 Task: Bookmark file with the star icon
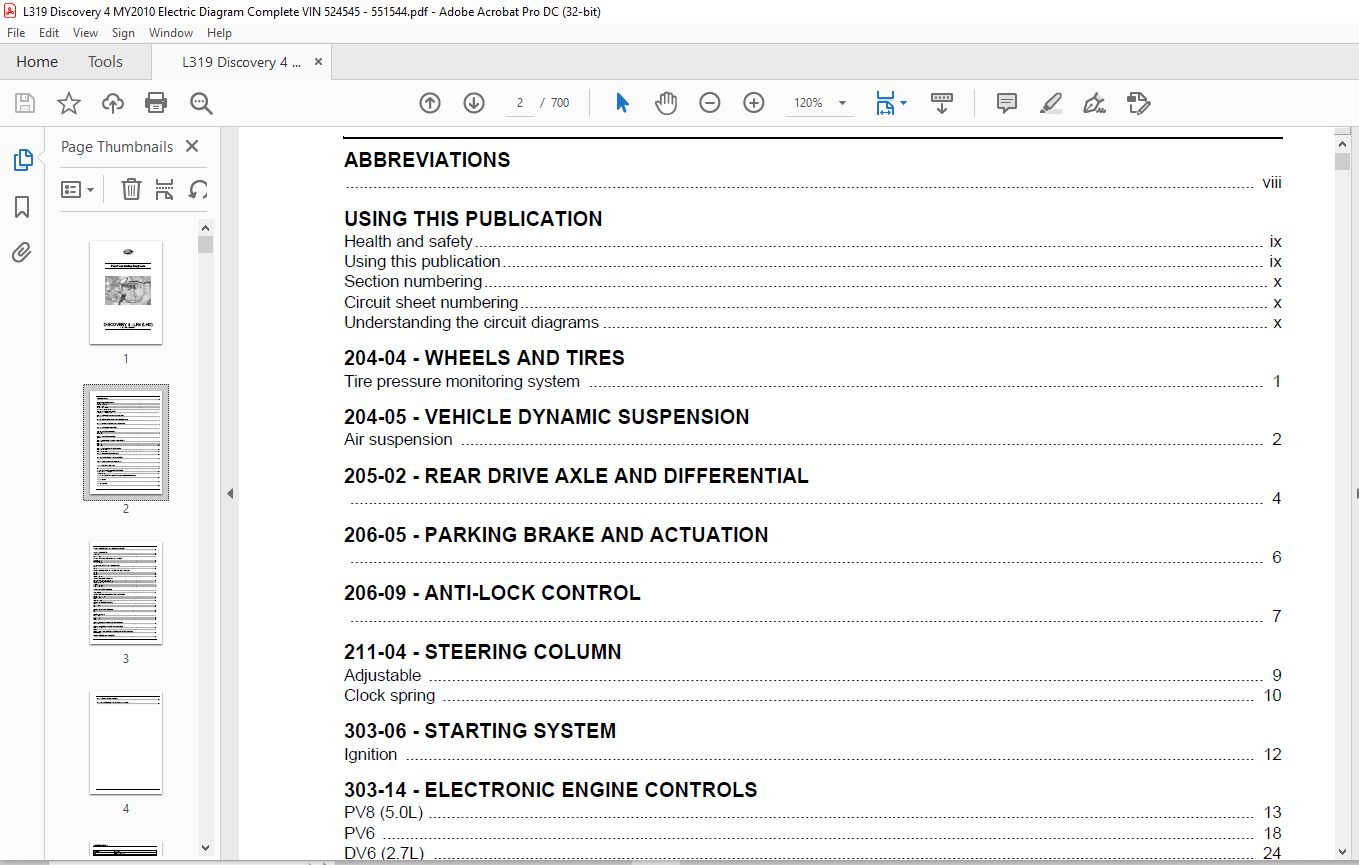click(68, 103)
